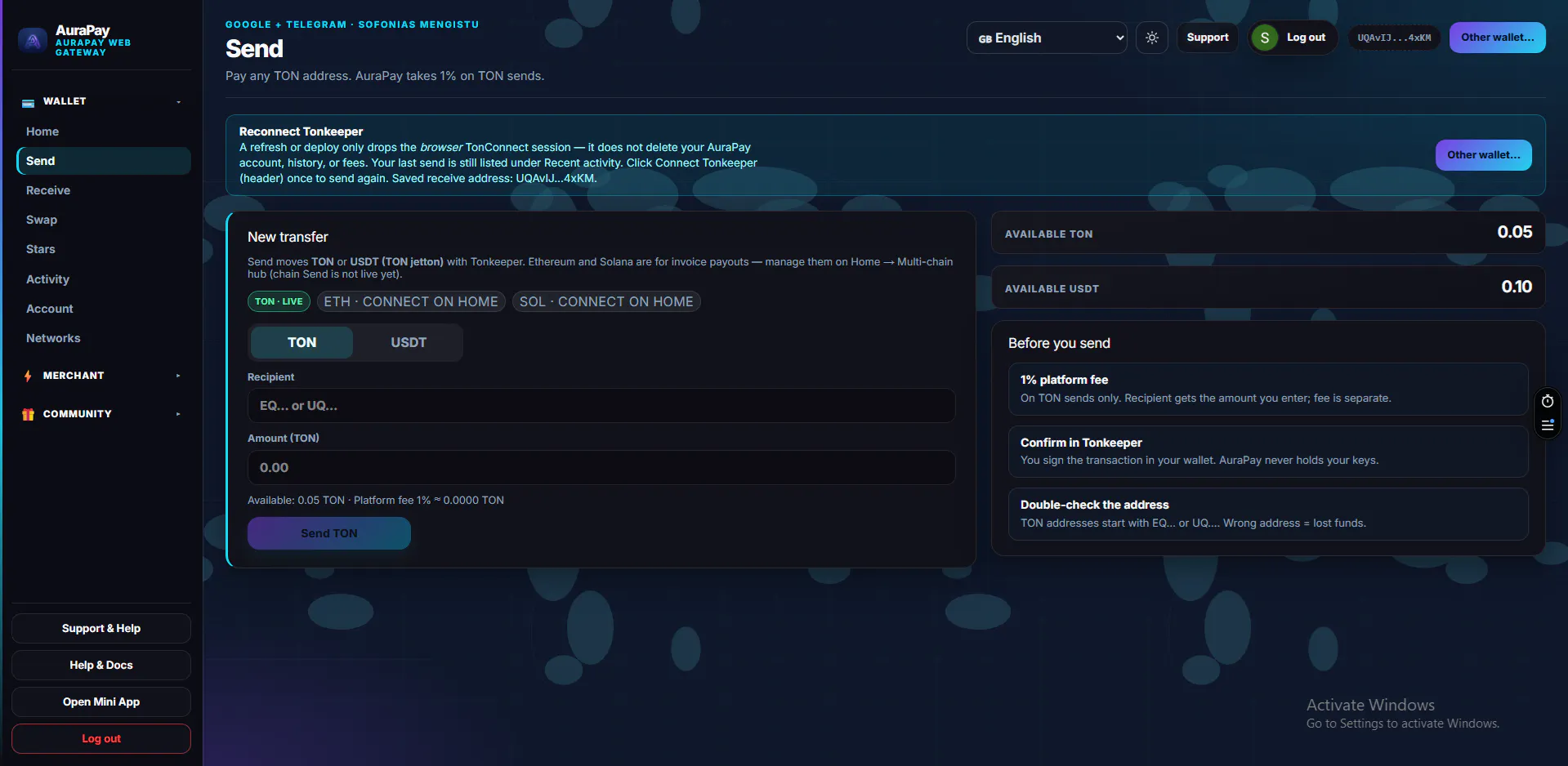The image size is (1568, 766).
Task: Click the Confirm in Tonkeeper info card
Action: click(x=1268, y=452)
